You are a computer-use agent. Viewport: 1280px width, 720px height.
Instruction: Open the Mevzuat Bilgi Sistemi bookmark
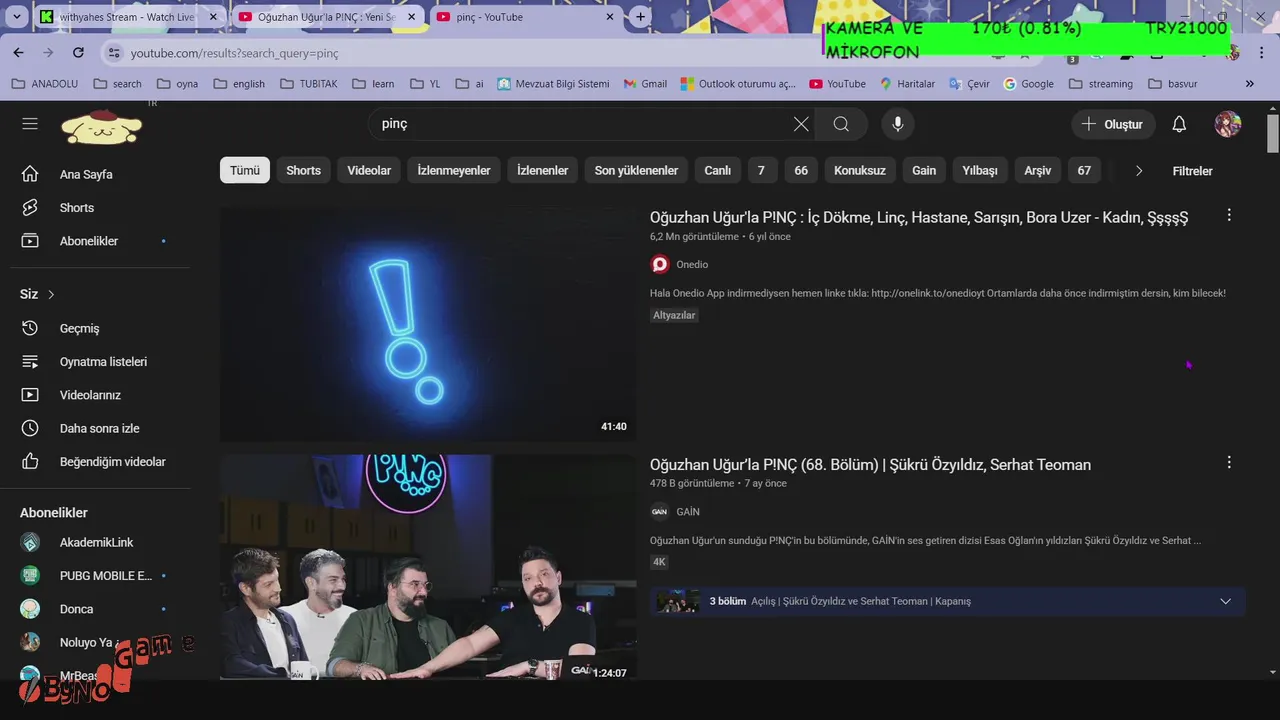(553, 84)
